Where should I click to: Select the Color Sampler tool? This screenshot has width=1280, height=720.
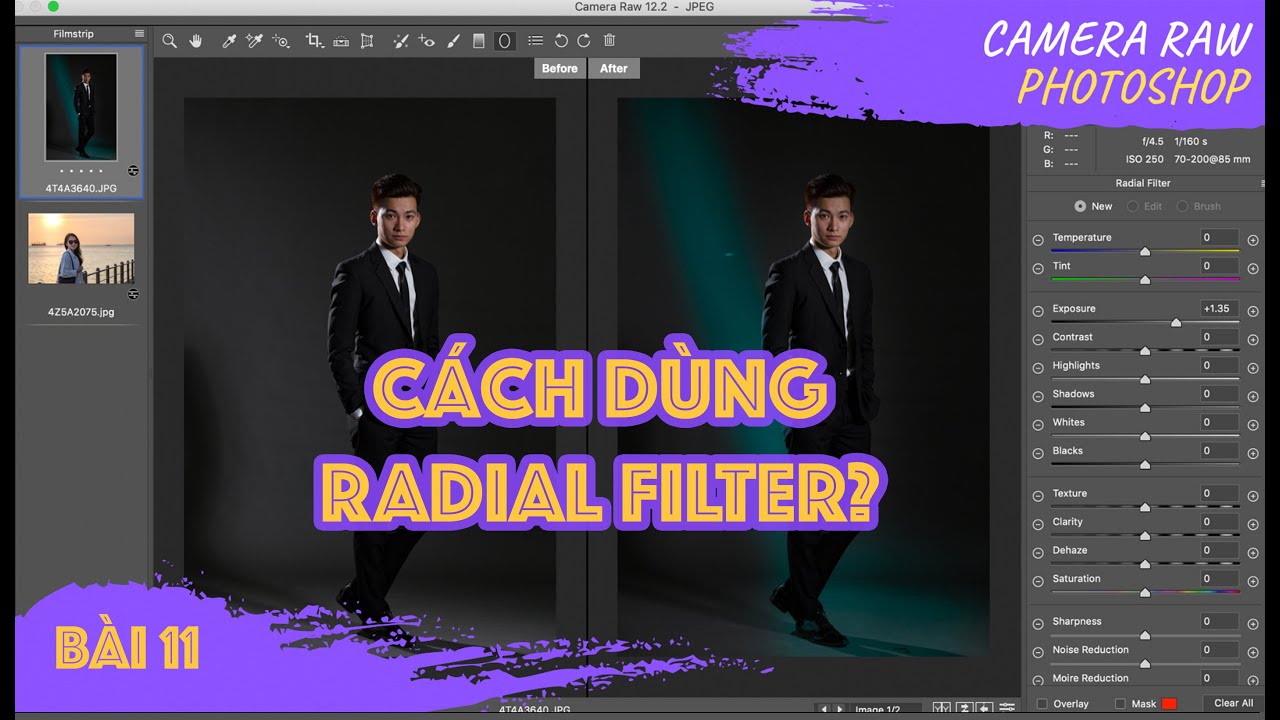255,41
